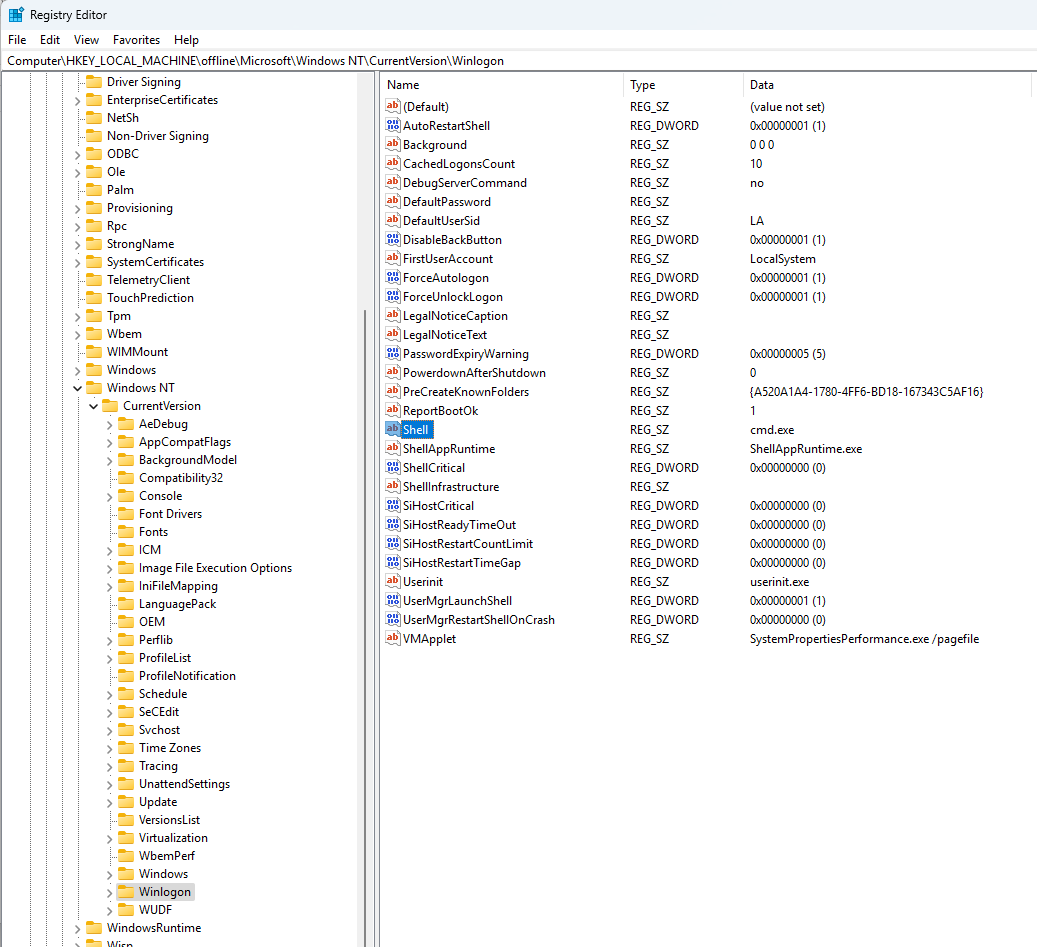Select the FirstUserAccount value name
Viewport: 1037px width, 947px height.
448,259
